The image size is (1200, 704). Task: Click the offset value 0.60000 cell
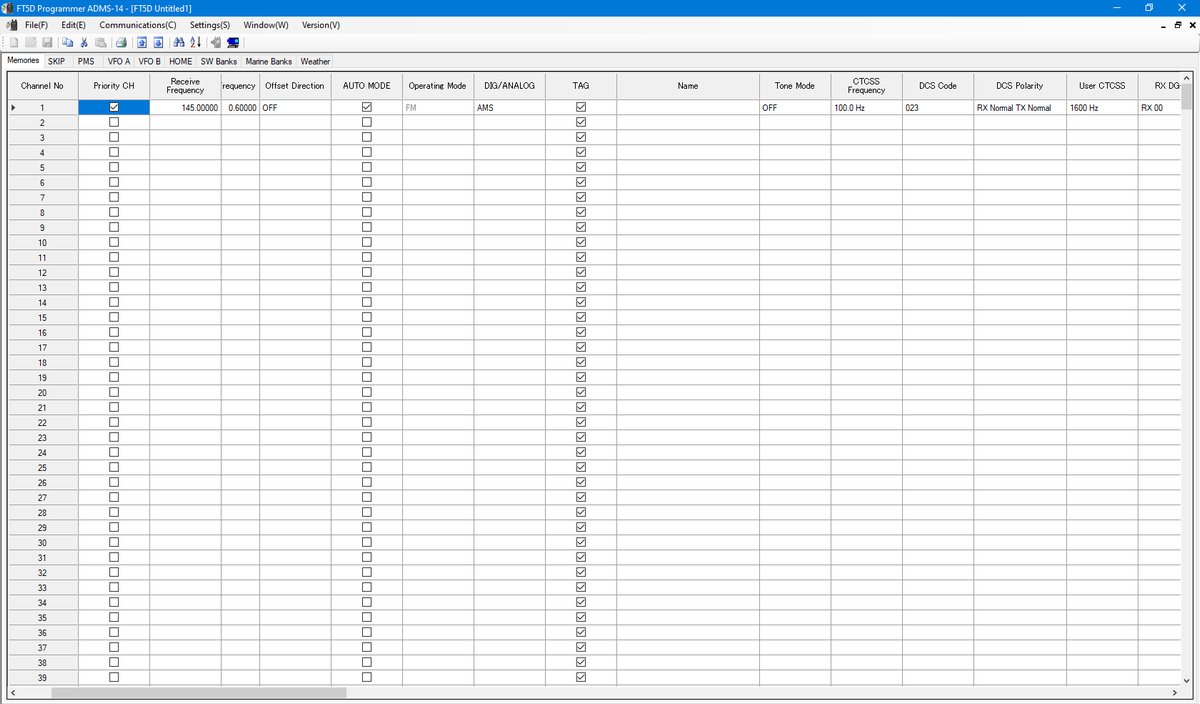point(240,107)
